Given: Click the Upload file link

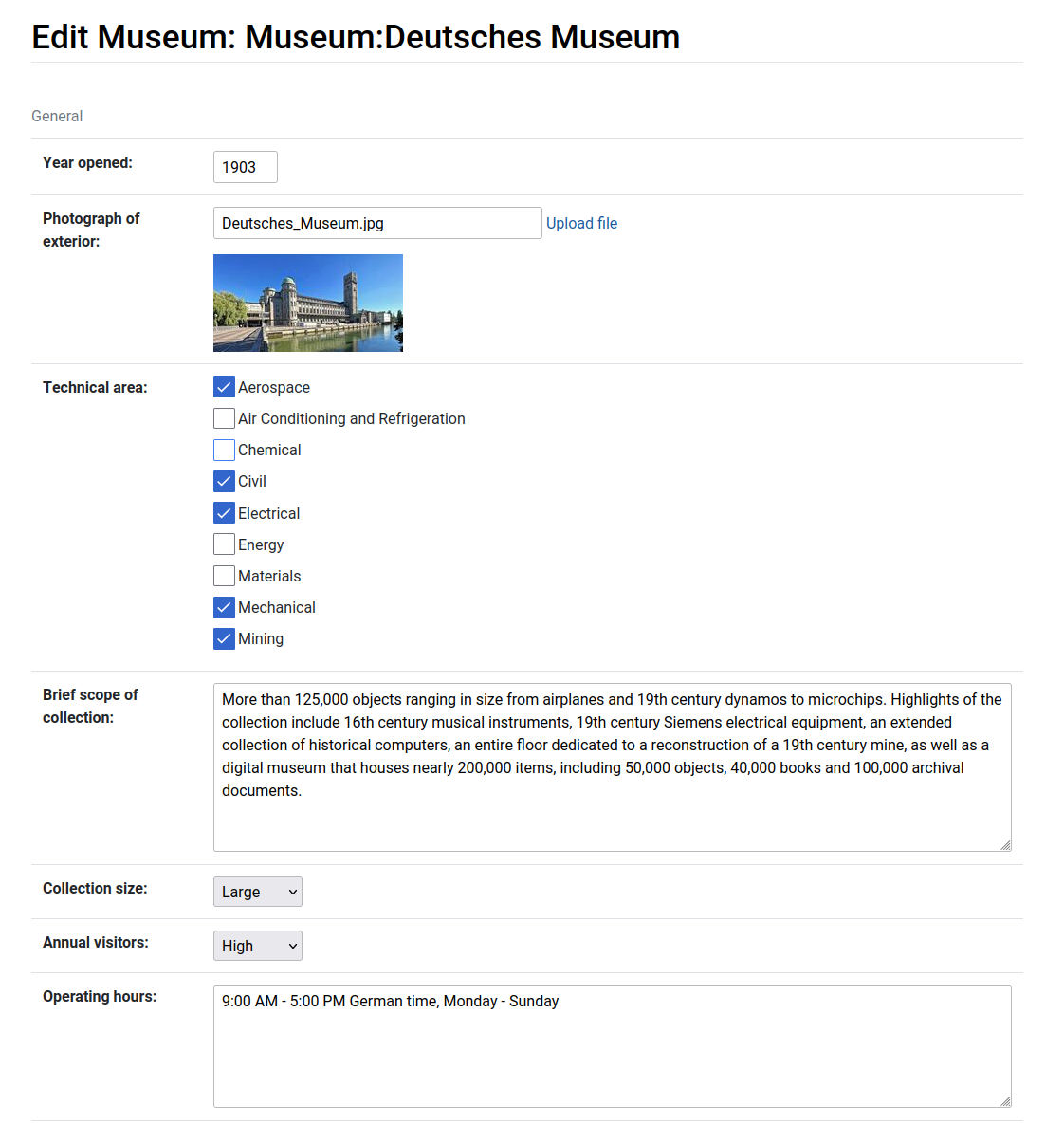Looking at the screenshot, I should pos(581,223).
